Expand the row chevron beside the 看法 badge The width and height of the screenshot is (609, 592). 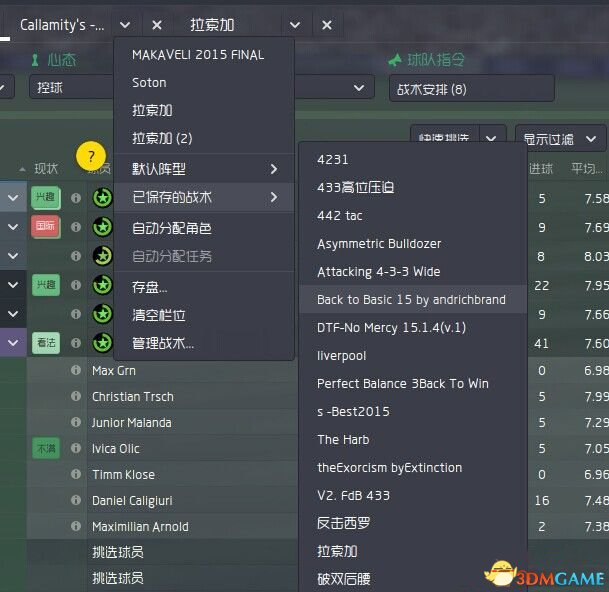13,343
